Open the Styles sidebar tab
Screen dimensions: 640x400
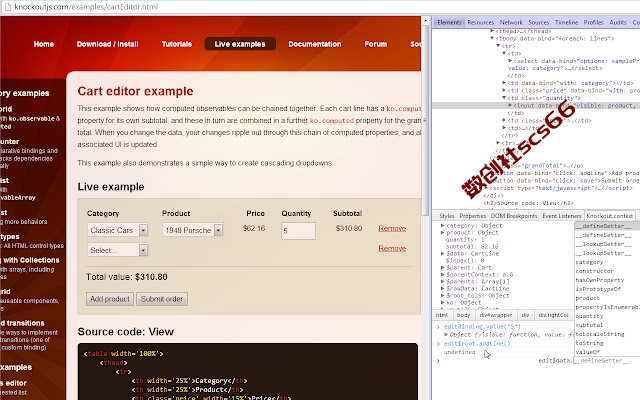coord(447,216)
